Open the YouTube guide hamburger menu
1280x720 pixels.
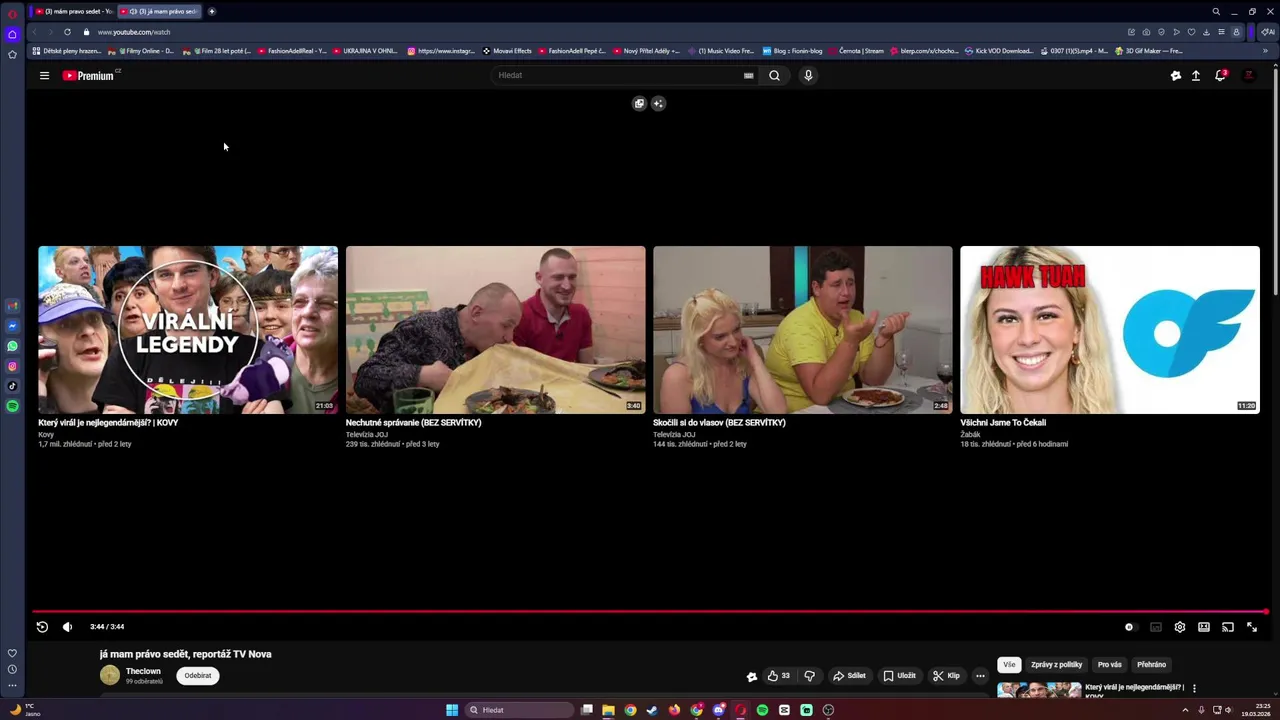coord(44,76)
